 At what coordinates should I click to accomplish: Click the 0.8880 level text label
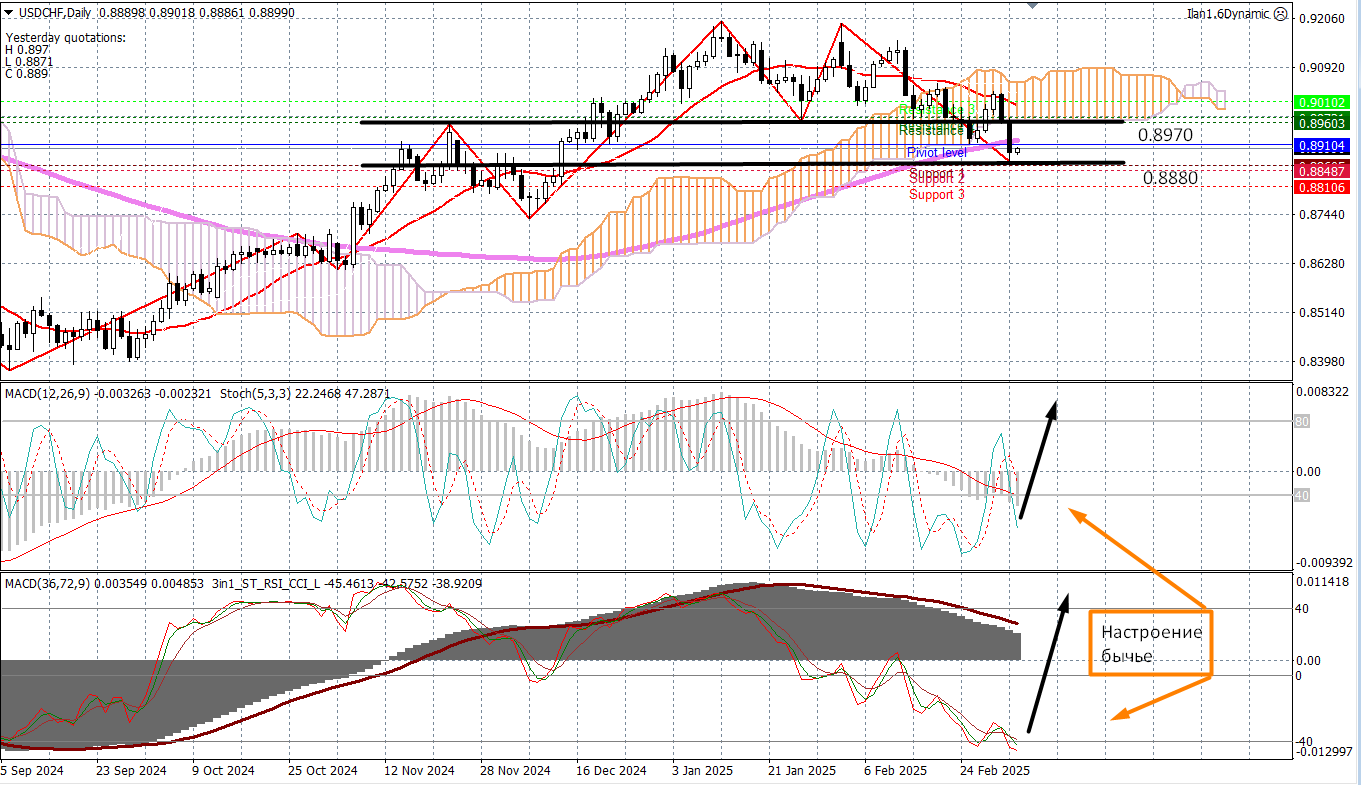(1170, 178)
